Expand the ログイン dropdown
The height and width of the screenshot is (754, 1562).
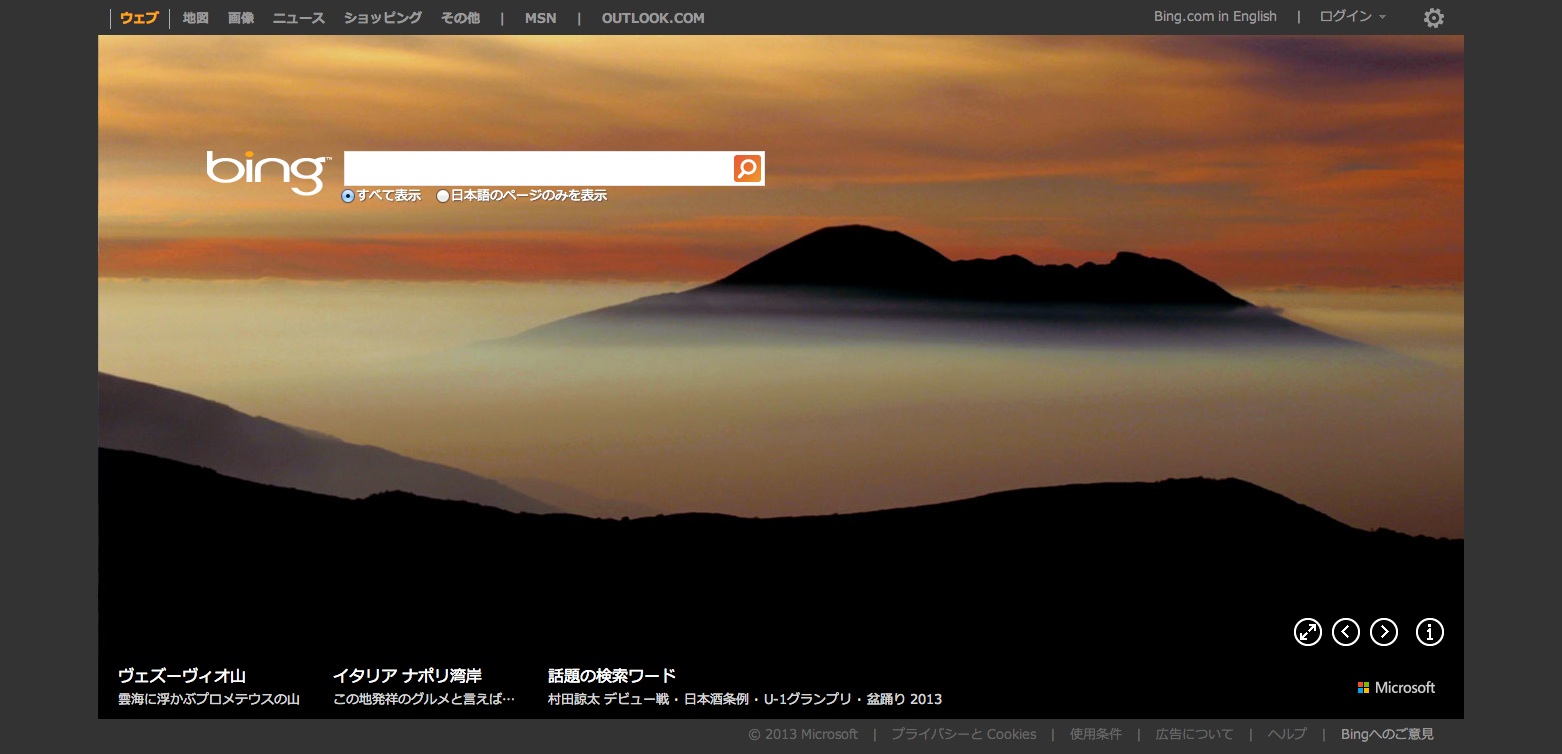coord(1352,17)
